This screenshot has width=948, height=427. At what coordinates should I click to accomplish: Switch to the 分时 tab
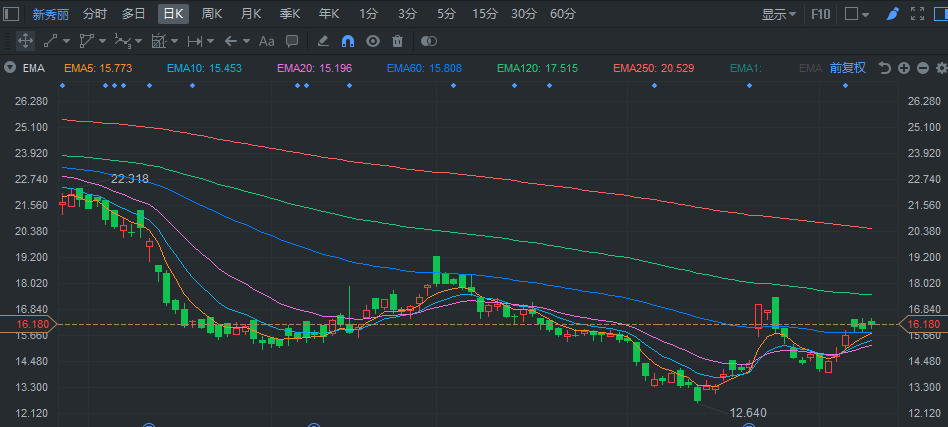(x=95, y=14)
